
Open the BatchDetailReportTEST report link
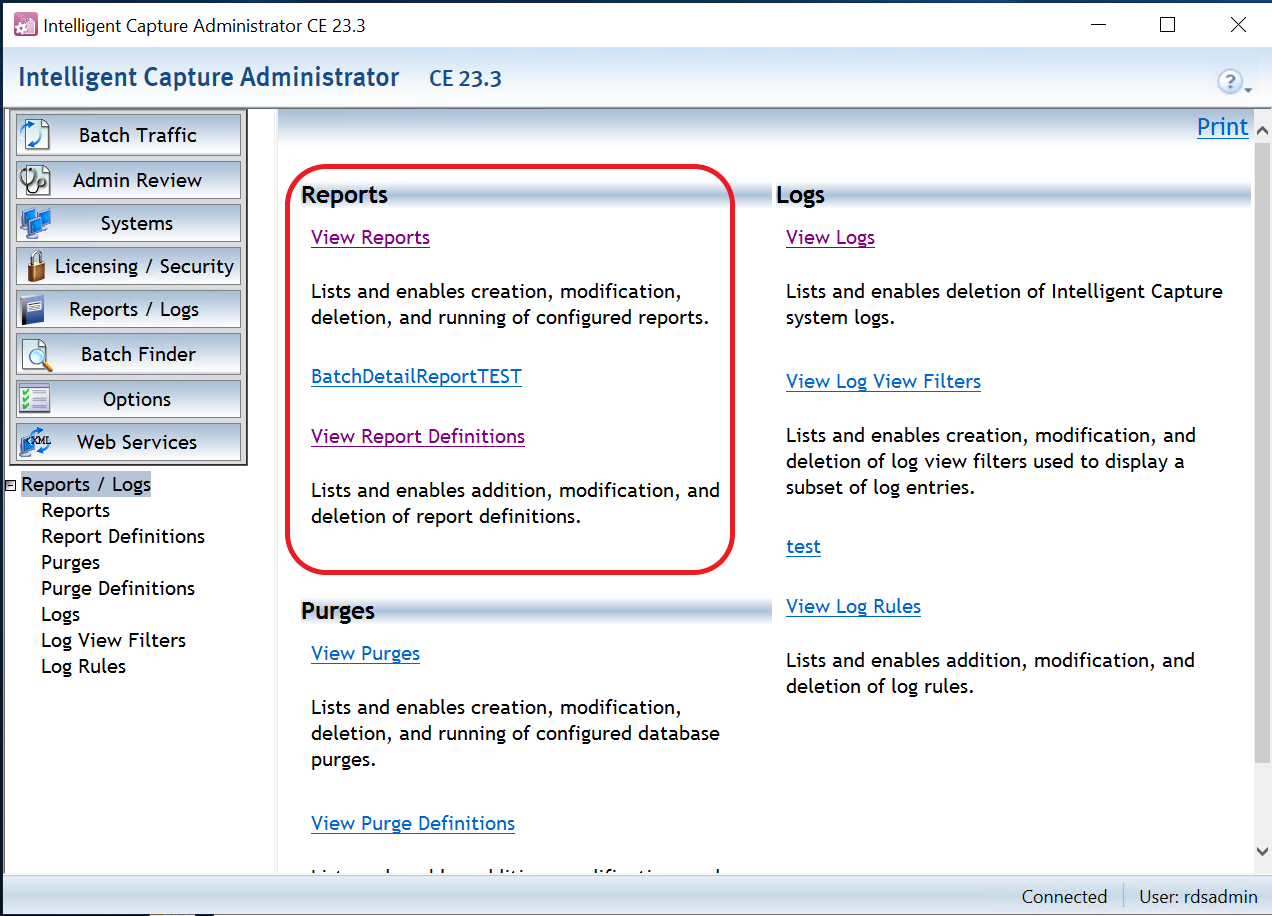[x=416, y=377]
